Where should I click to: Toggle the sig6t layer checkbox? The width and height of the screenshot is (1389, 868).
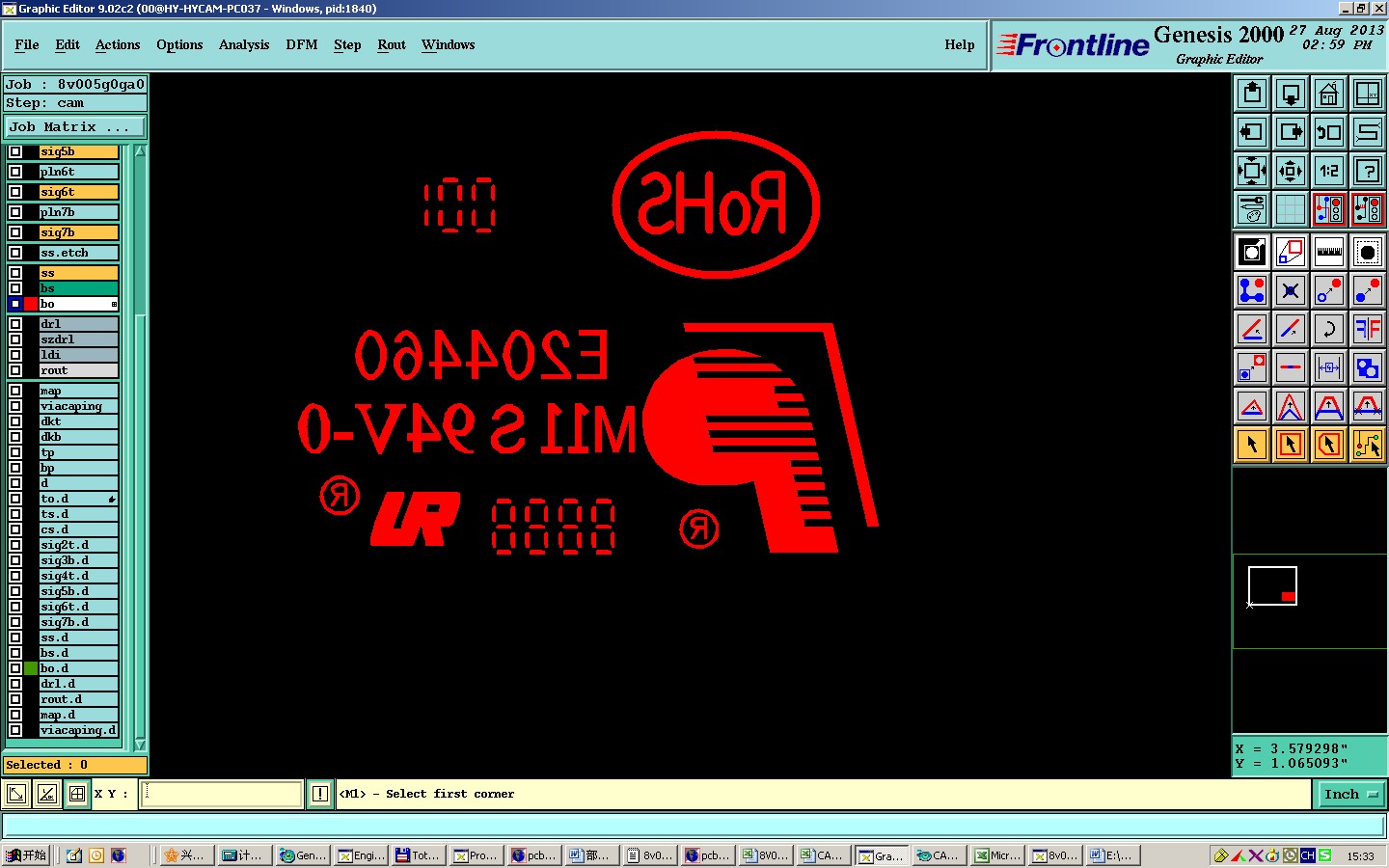pos(15,192)
